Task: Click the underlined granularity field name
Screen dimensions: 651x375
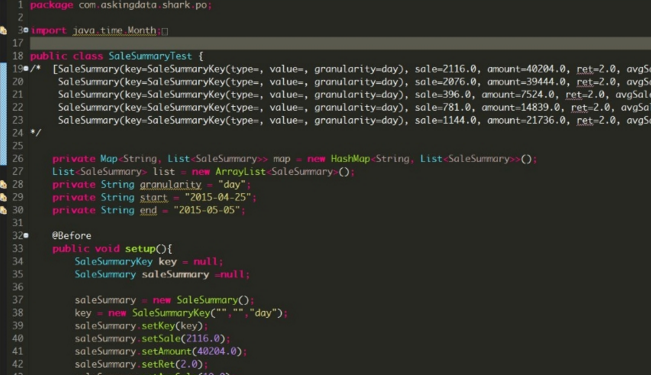Action: pos(170,184)
